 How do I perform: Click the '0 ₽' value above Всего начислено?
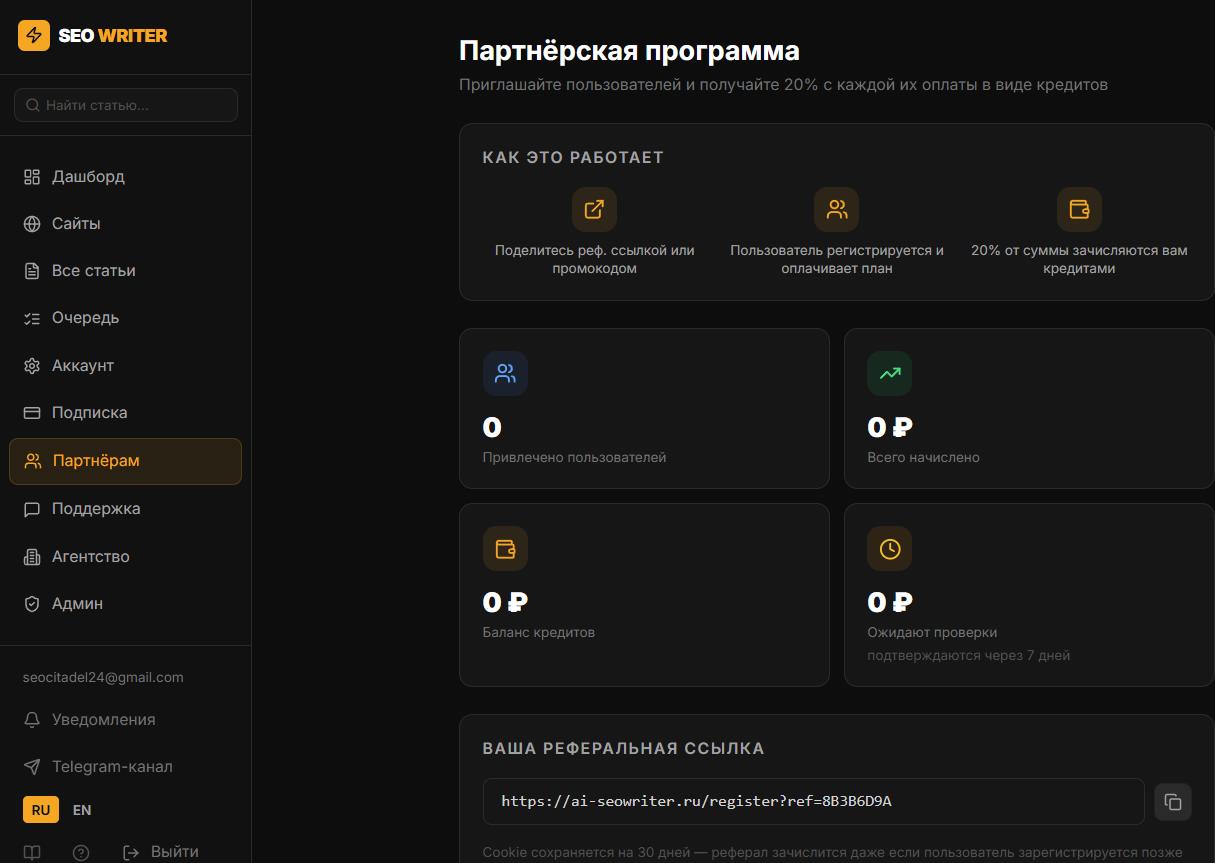890,428
